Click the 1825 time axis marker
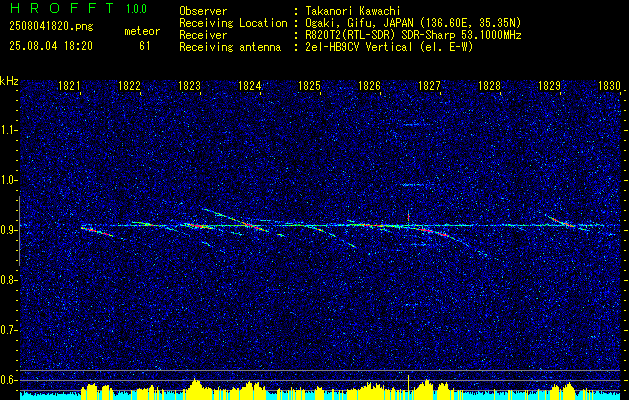The height and width of the screenshot is (400, 629). tap(310, 86)
